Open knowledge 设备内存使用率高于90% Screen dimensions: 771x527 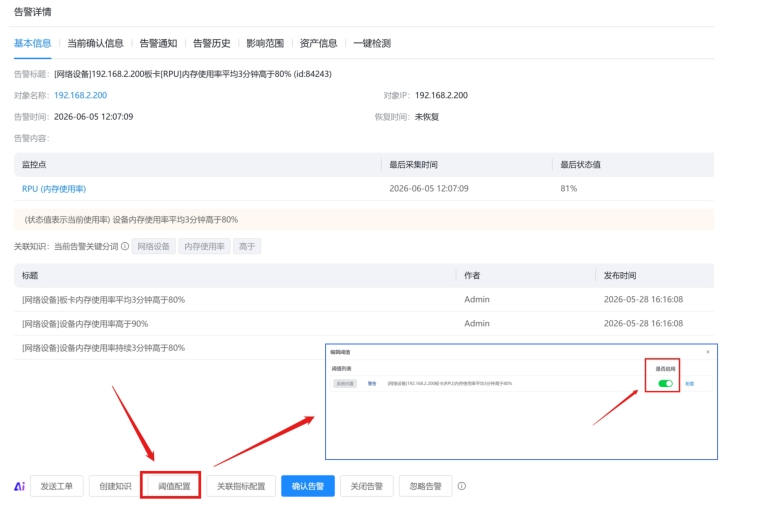85,323
